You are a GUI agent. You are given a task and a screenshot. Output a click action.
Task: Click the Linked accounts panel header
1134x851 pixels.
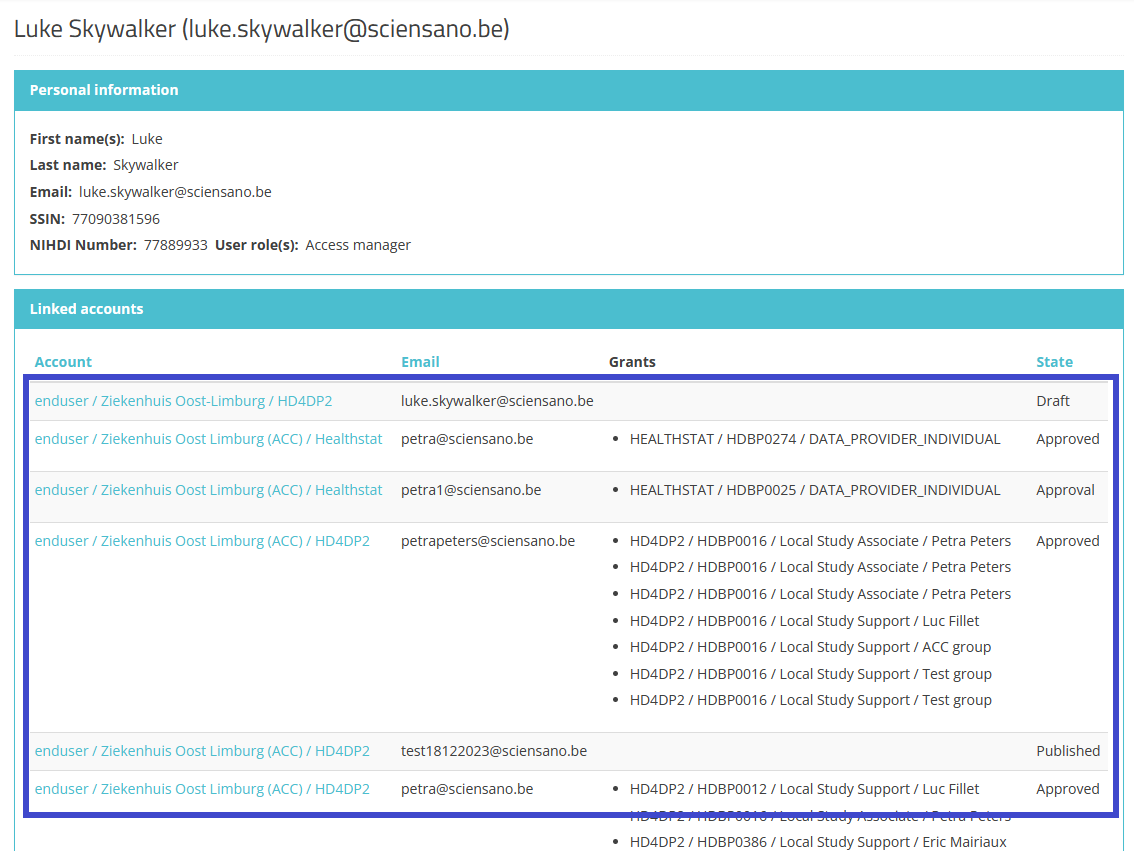coord(86,309)
